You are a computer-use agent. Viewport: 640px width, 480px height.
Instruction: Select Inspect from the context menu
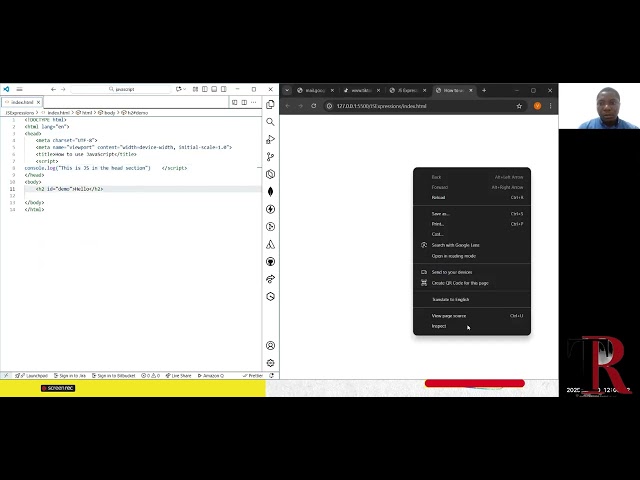pos(472,326)
